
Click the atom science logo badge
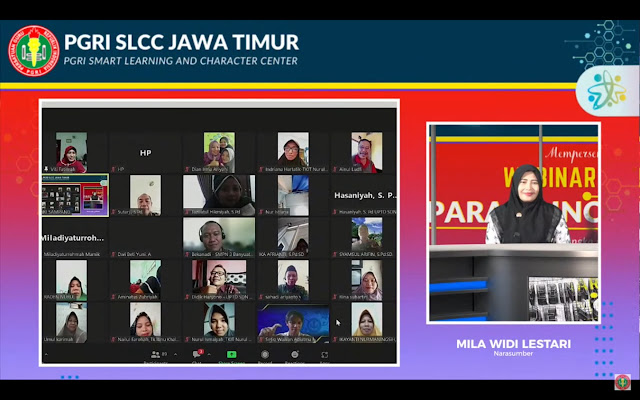point(607,90)
